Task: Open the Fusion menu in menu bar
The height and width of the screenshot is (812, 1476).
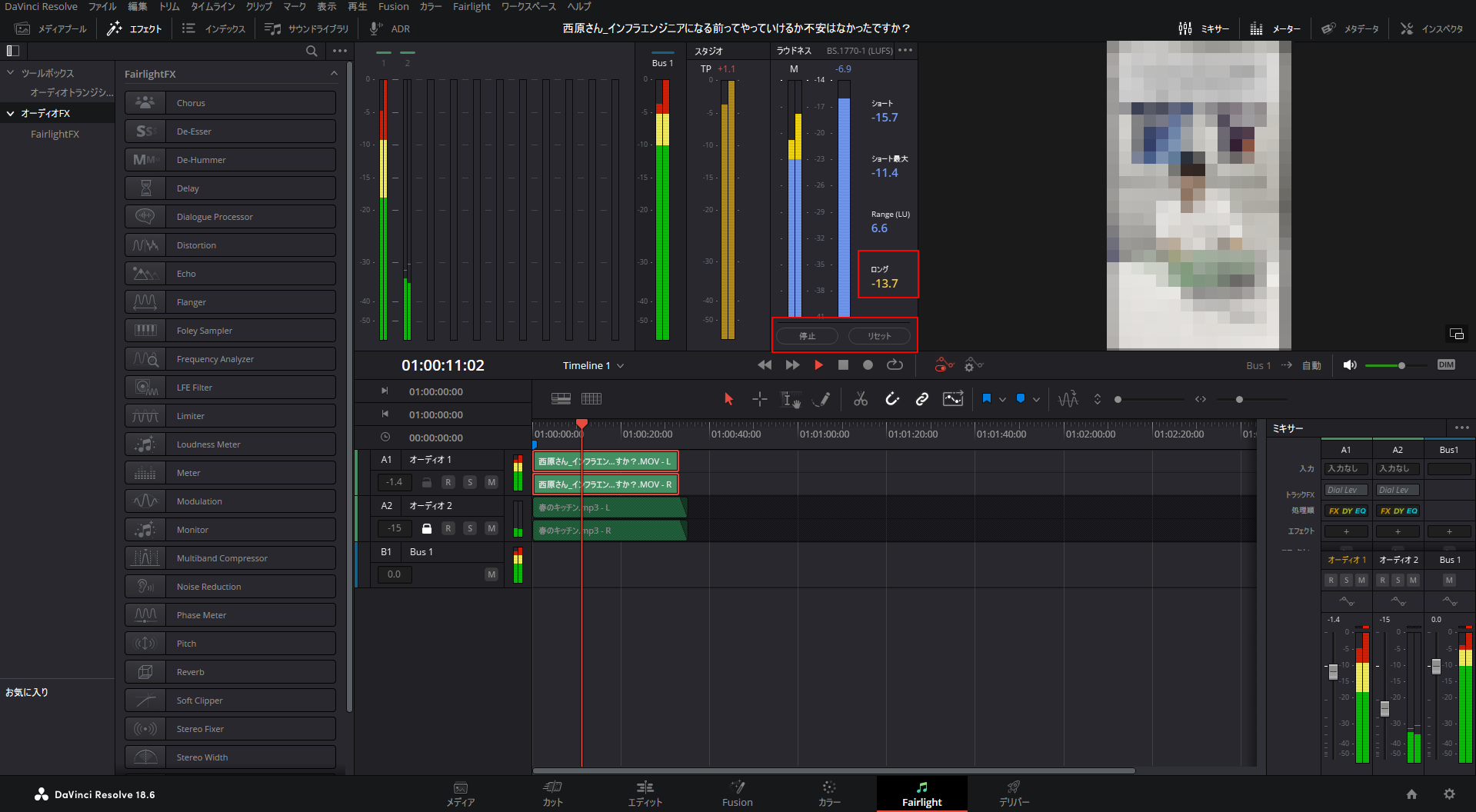Action: pos(394,7)
